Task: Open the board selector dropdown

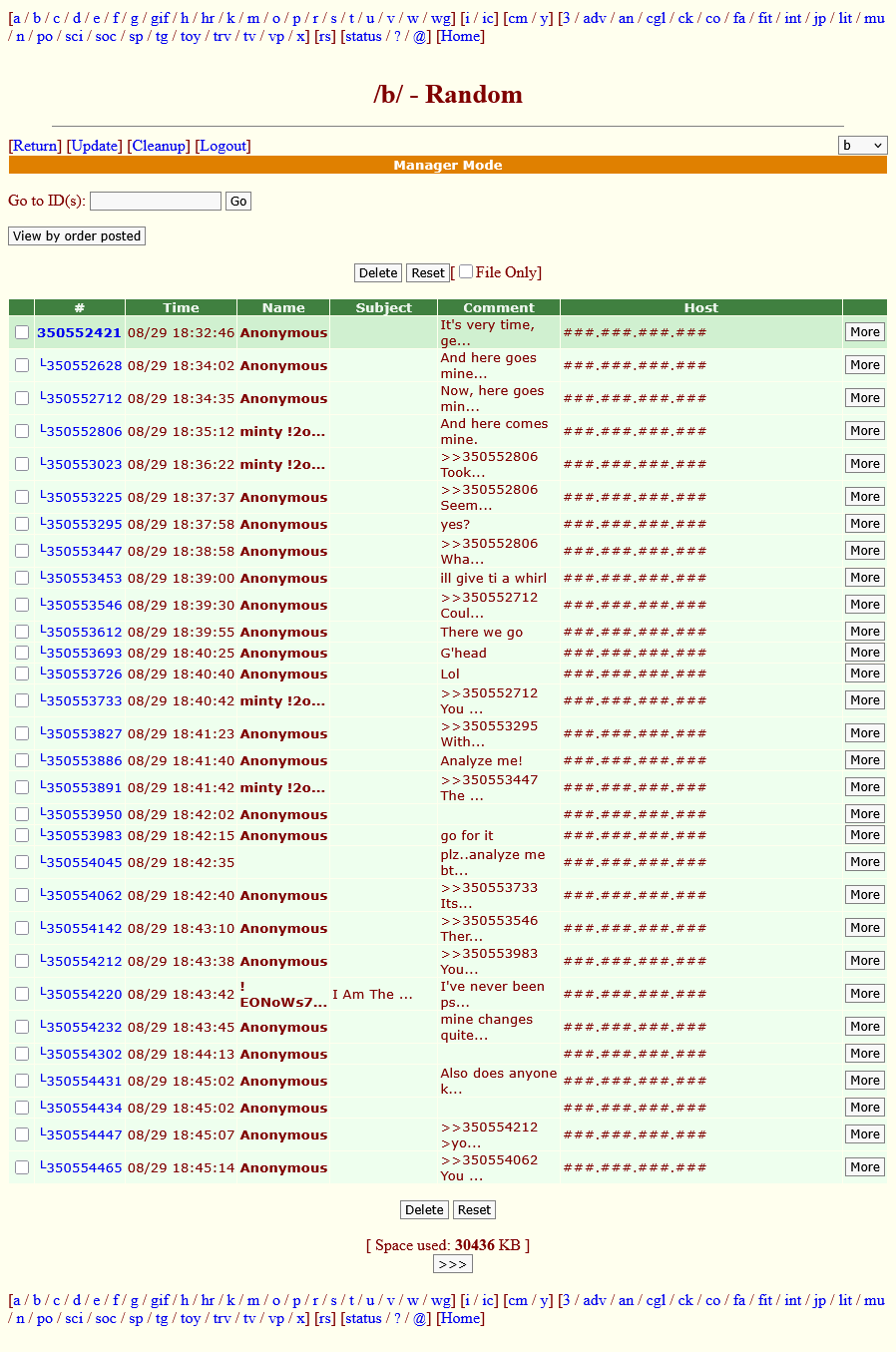Action: pos(862,146)
